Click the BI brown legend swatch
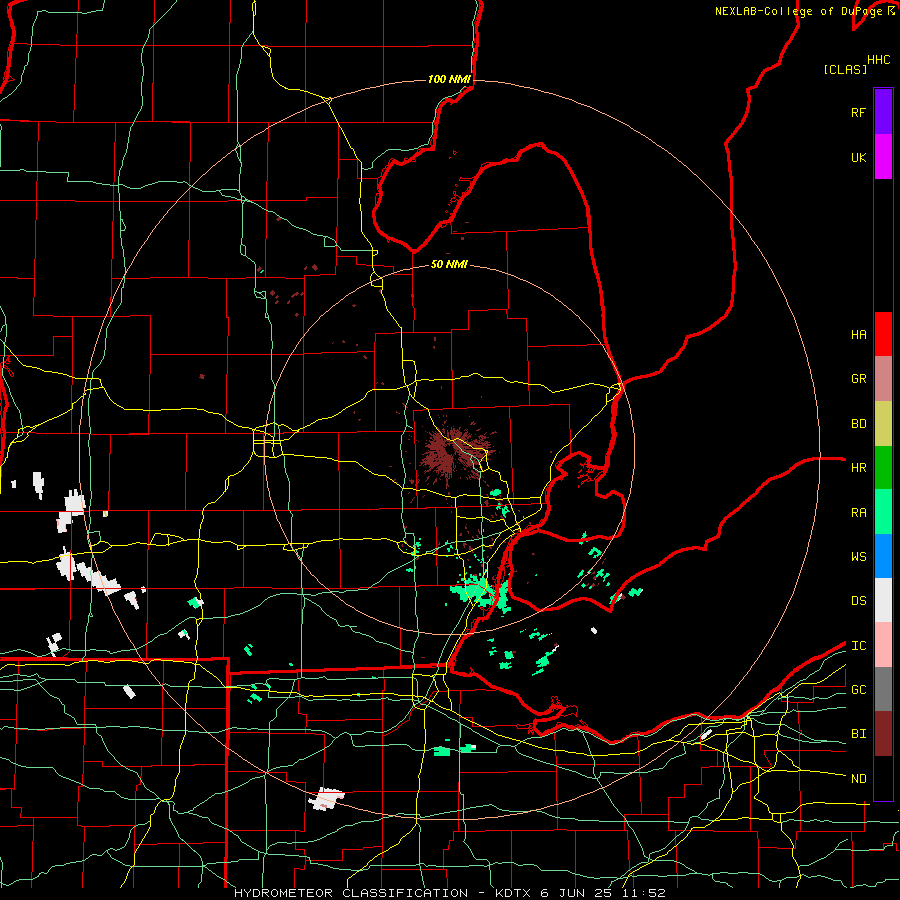Viewport: 900px width, 900px height. [x=883, y=734]
